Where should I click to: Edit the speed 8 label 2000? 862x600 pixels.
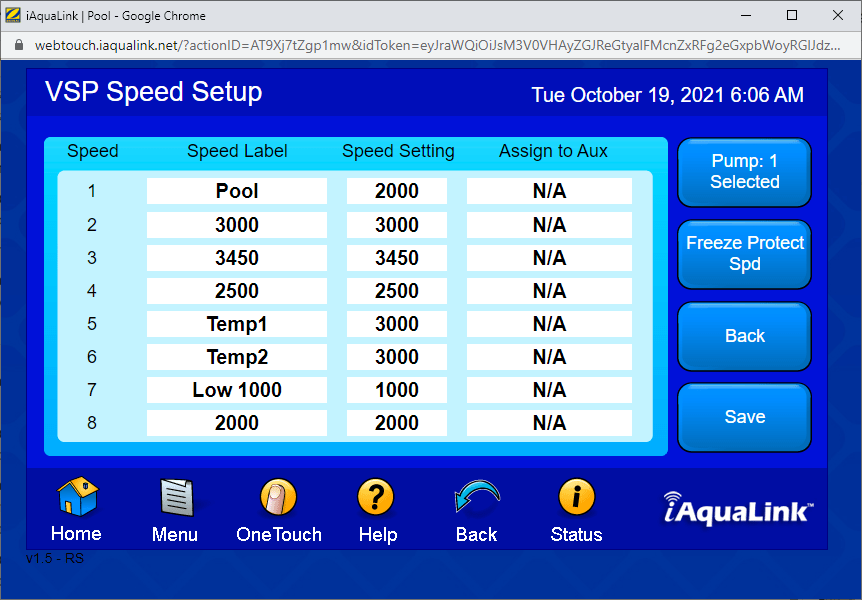237,423
